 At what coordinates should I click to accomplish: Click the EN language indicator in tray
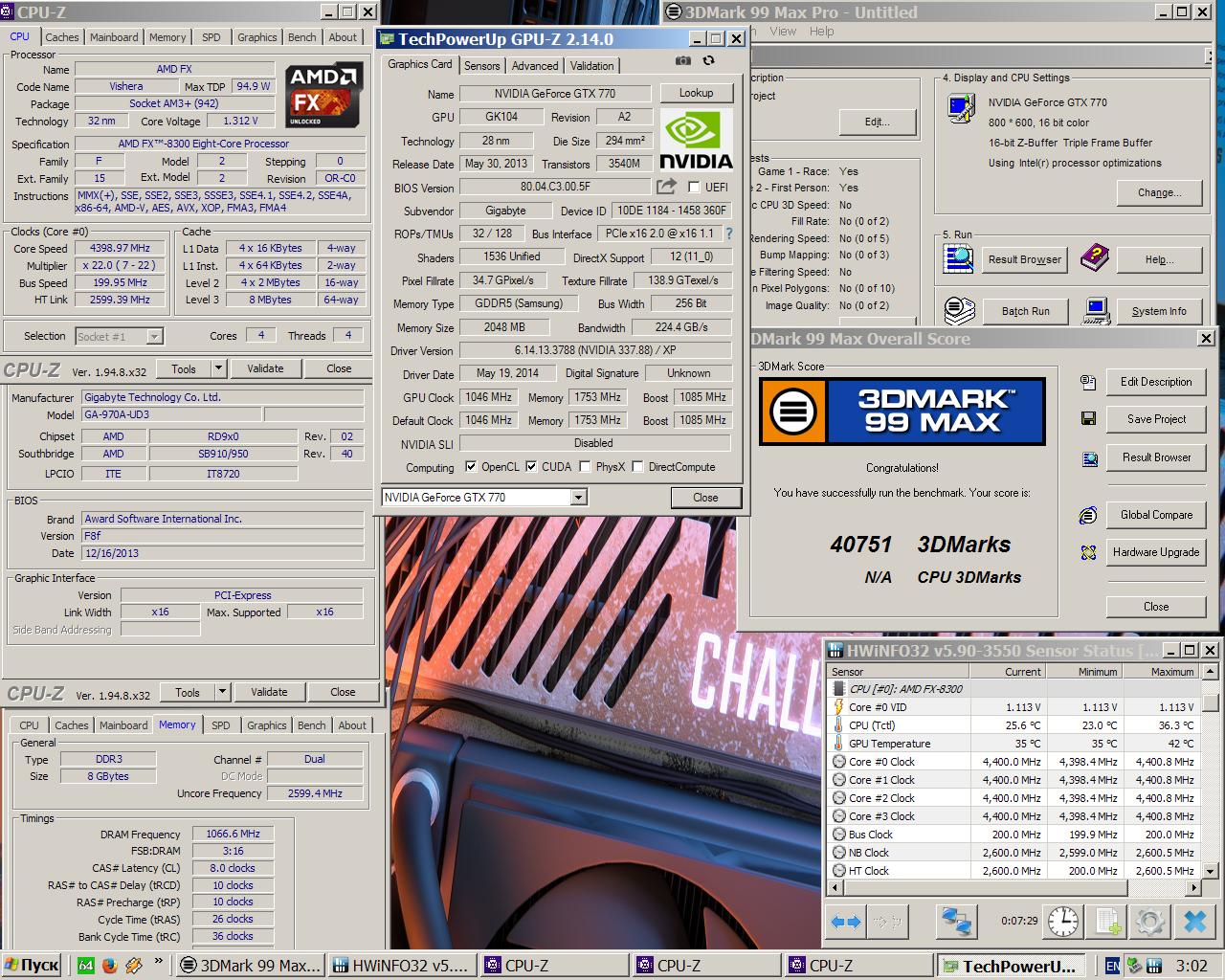pos(1112,966)
